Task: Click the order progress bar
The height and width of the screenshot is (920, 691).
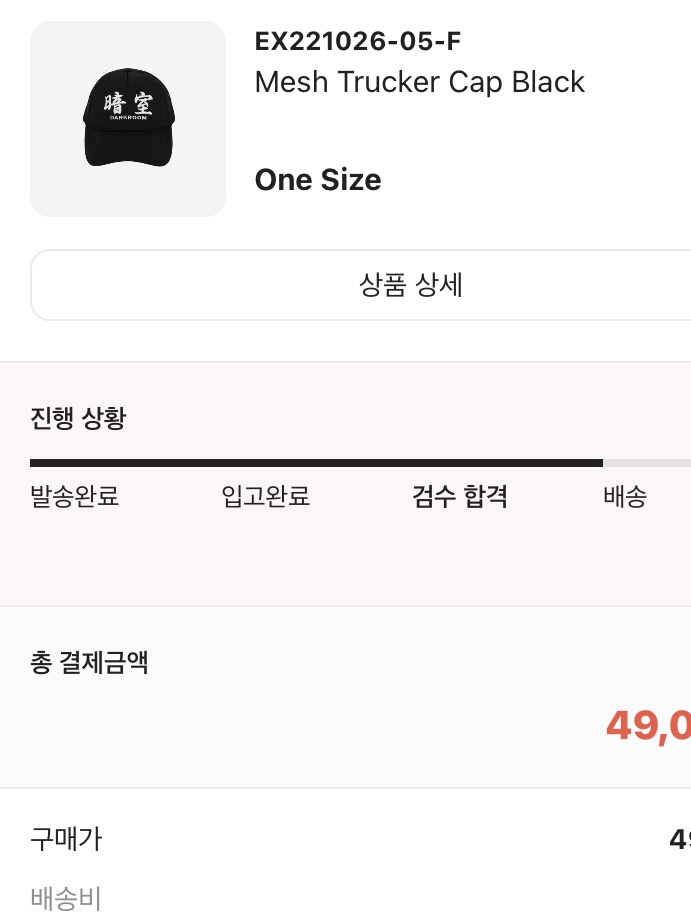Action: 361,463
